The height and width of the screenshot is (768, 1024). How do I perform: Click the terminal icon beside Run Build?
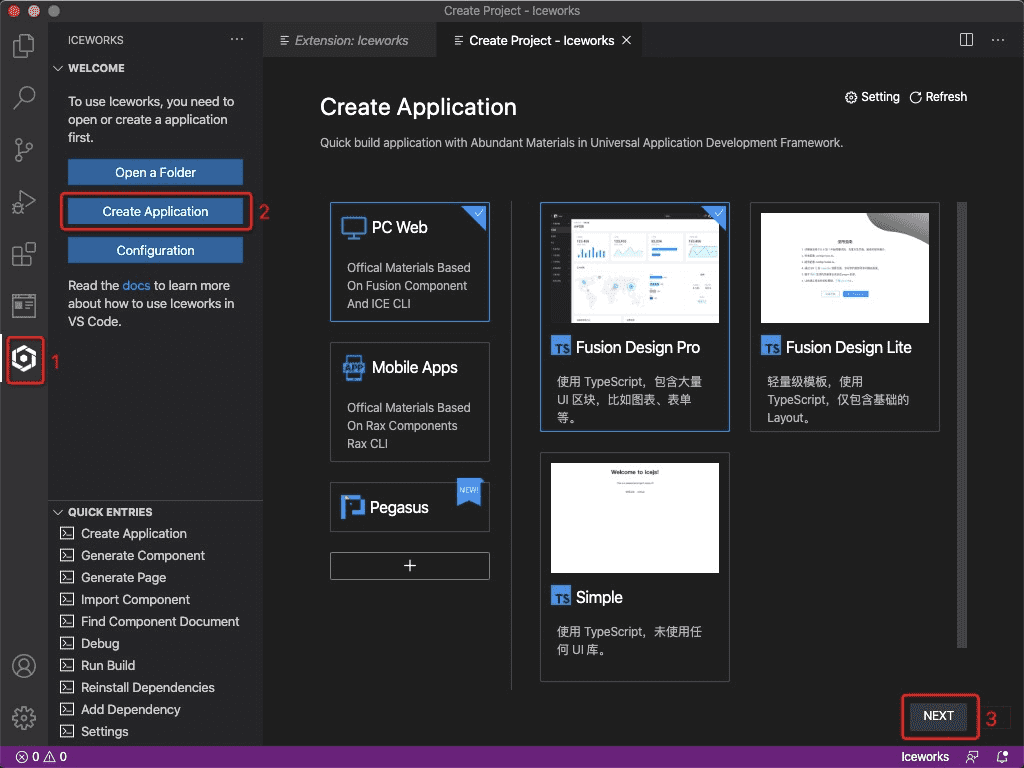[x=67, y=665]
